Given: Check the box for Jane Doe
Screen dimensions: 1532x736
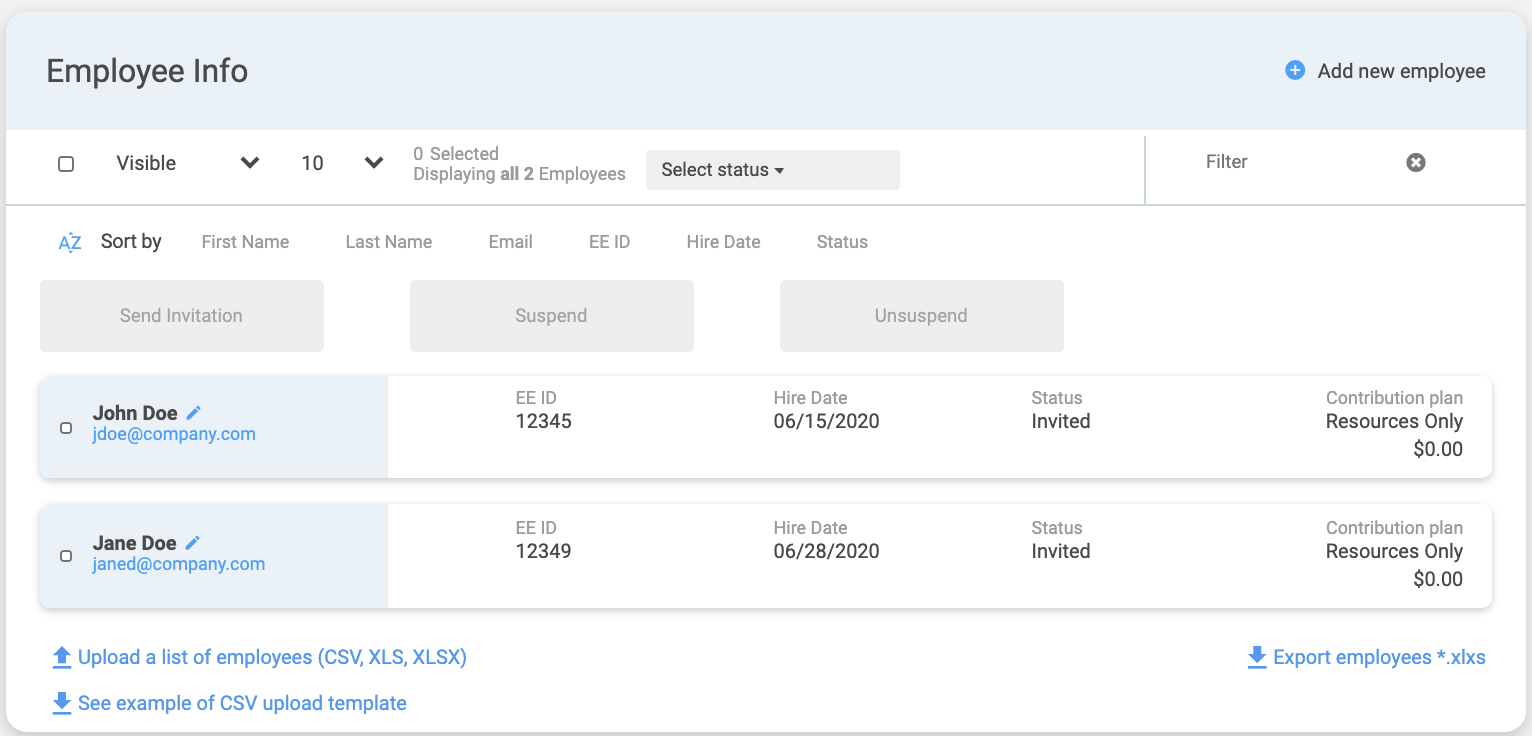Looking at the screenshot, I should pyautogui.click(x=66, y=556).
